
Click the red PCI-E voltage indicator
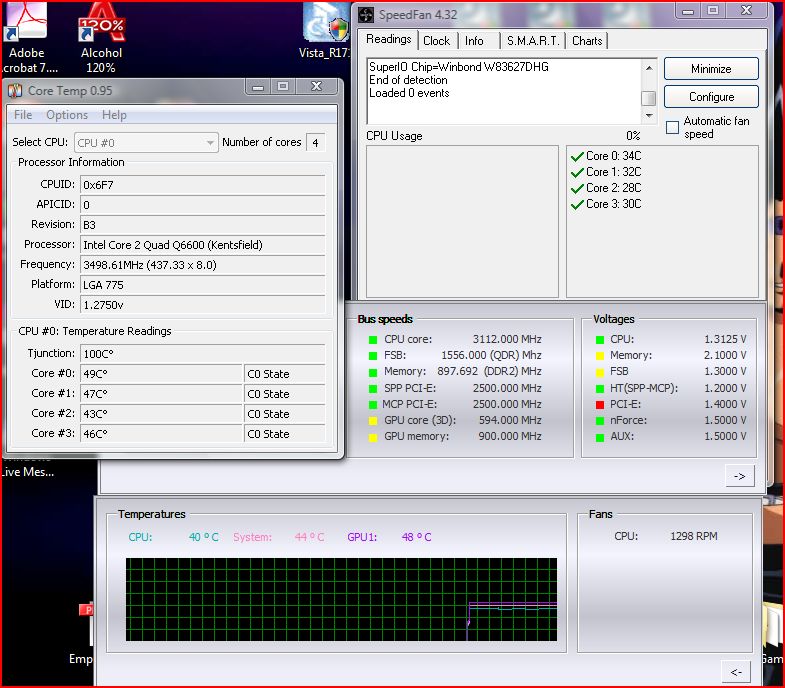600,405
